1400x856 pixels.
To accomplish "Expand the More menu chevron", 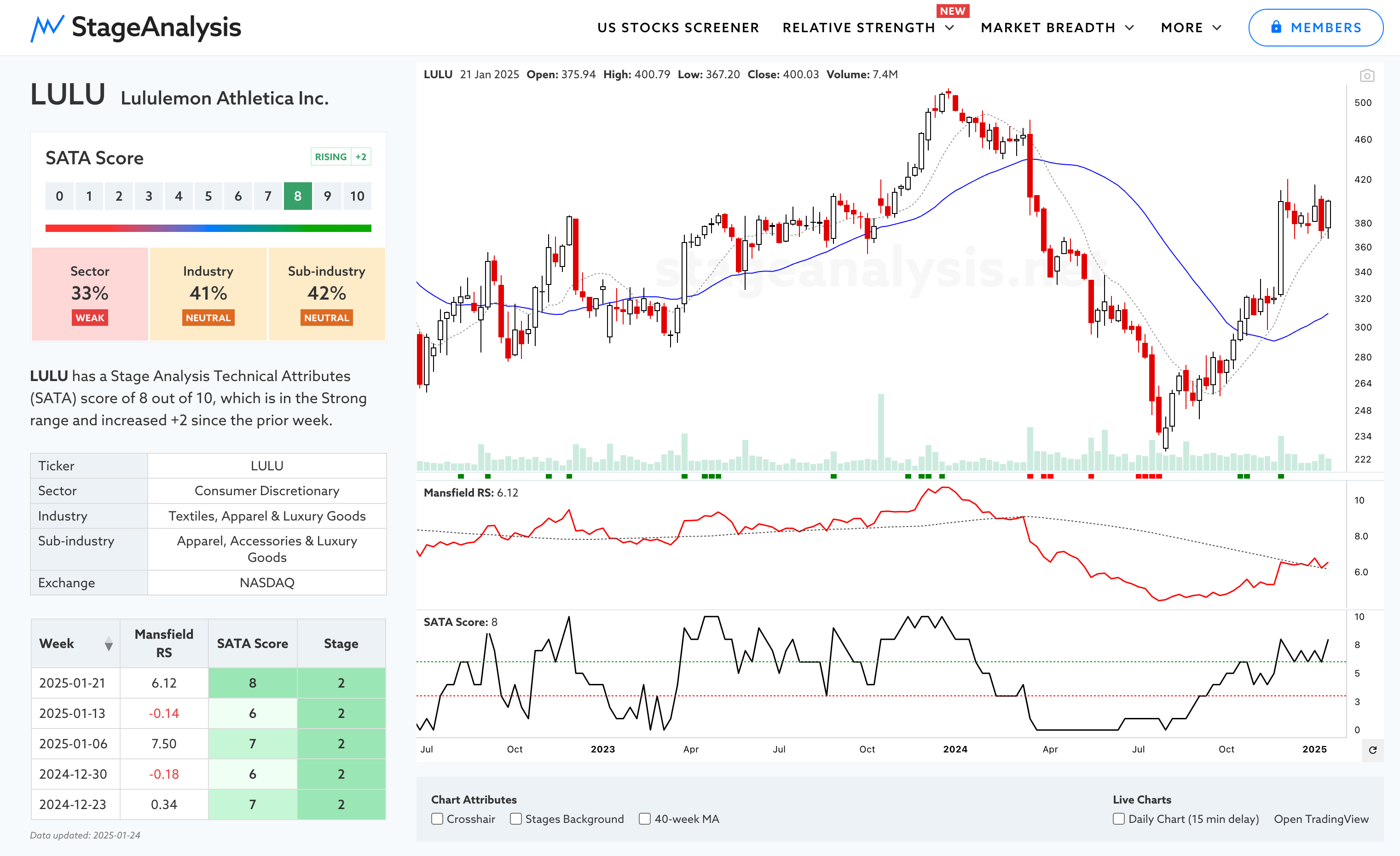I will (x=1216, y=28).
